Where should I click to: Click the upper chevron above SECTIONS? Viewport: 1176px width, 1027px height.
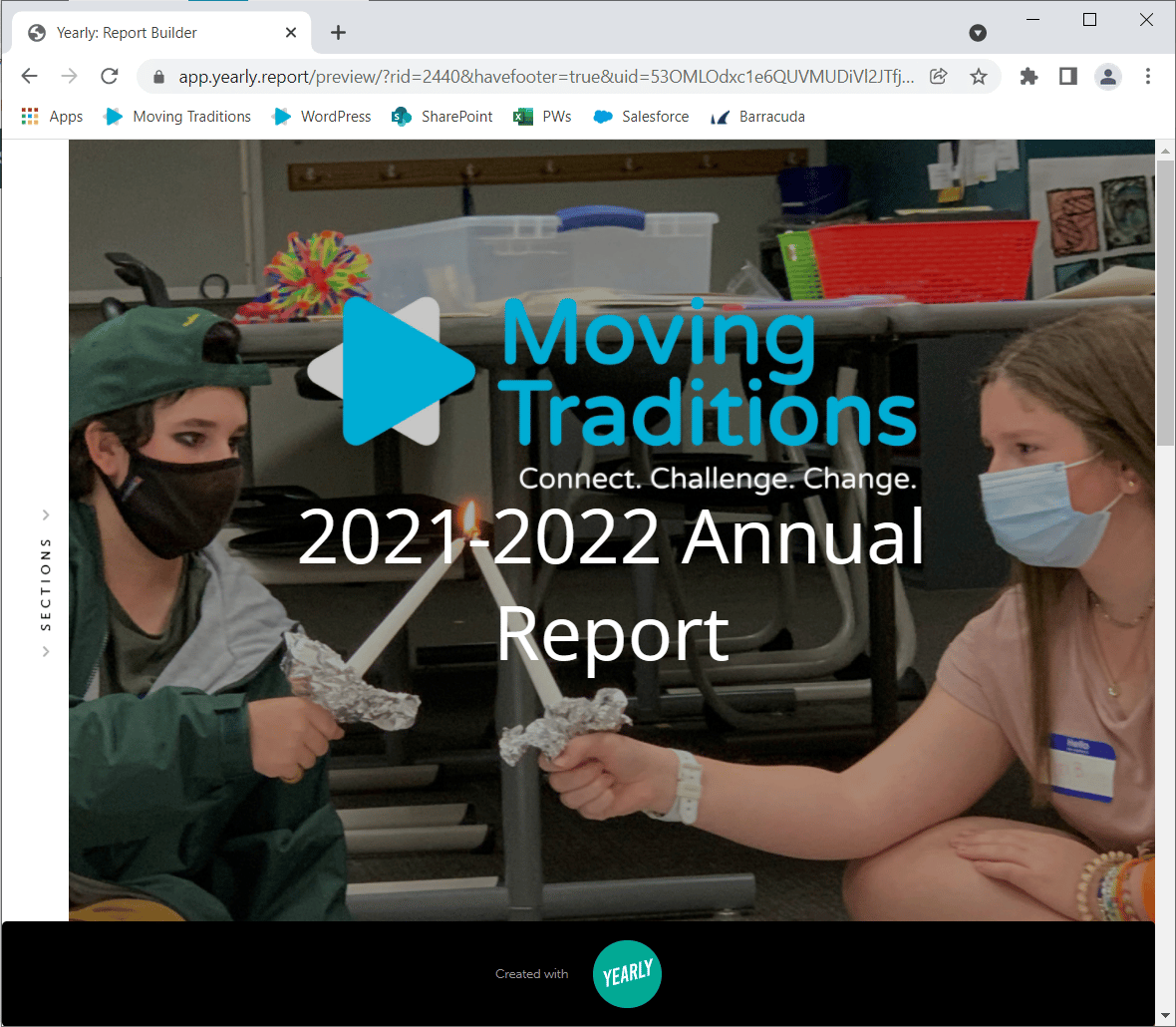[x=46, y=514]
